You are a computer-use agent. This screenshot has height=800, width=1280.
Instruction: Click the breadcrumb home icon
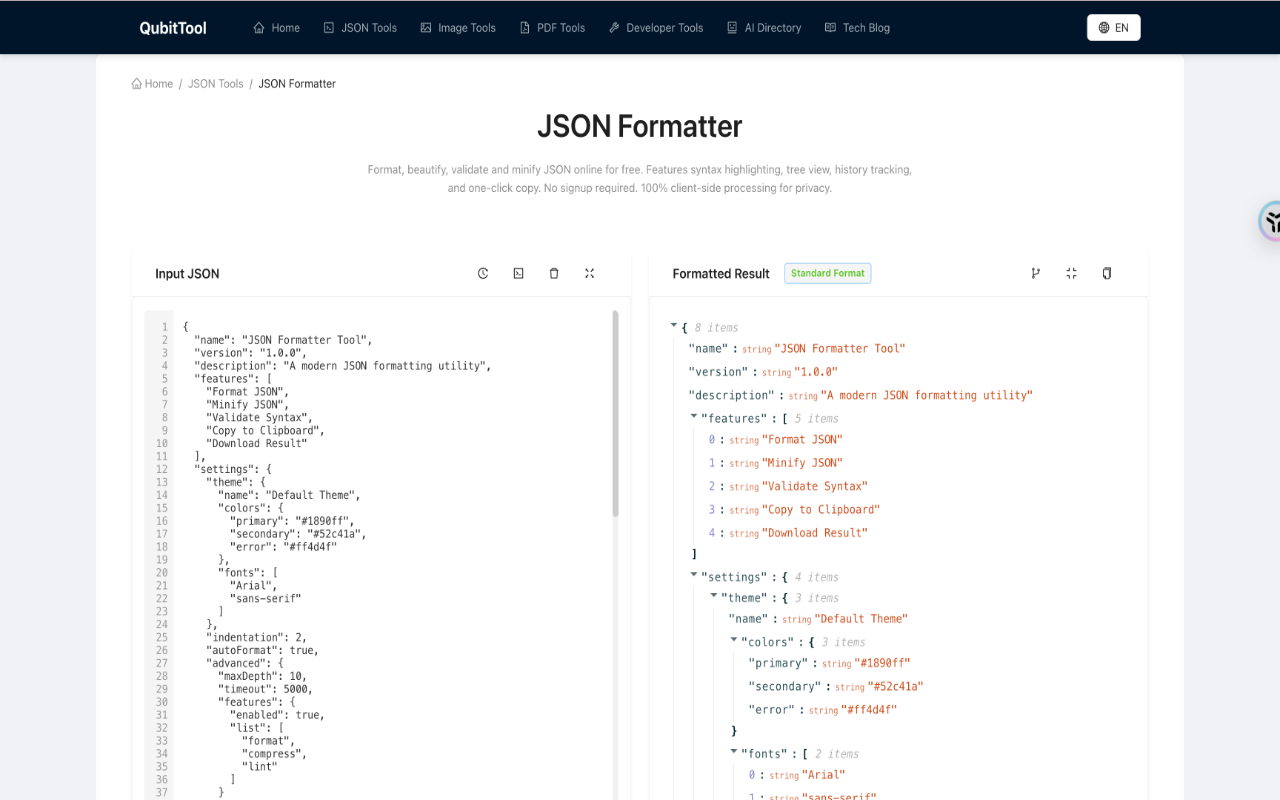pyautogui.click(x=137, y=84)
